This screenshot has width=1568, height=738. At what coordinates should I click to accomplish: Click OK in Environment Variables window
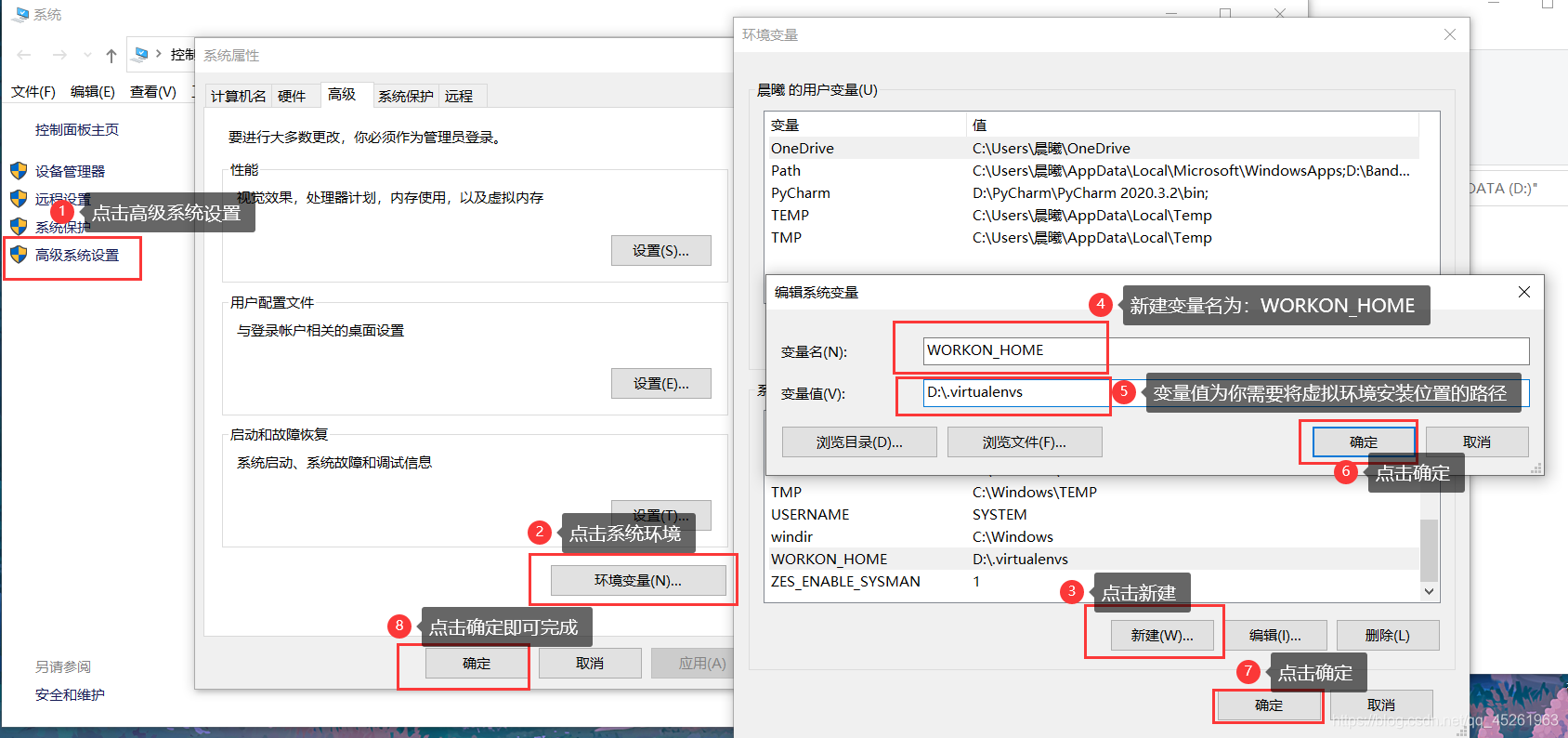(x=1269, y=705)
